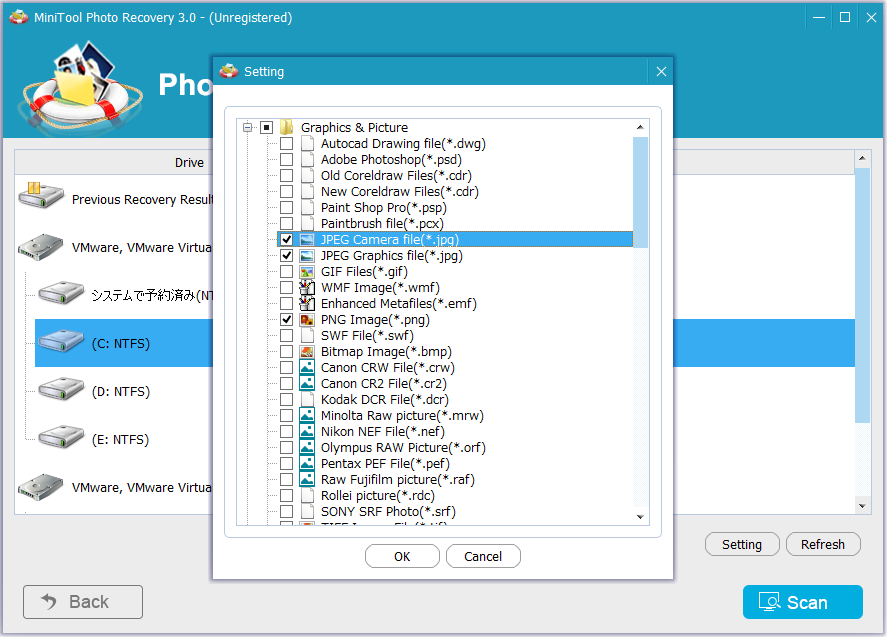Click the Setting button in main window
887x637 pixels.
(x=742, y=544)
